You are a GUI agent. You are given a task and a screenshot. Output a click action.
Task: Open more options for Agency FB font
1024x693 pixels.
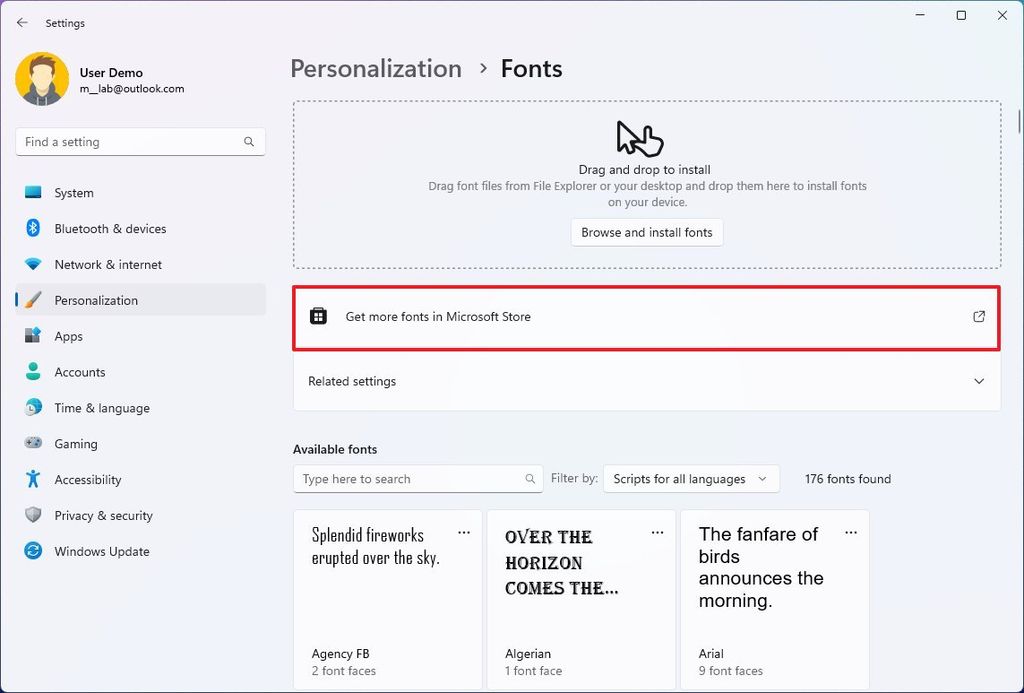click(x=463, y=533)
